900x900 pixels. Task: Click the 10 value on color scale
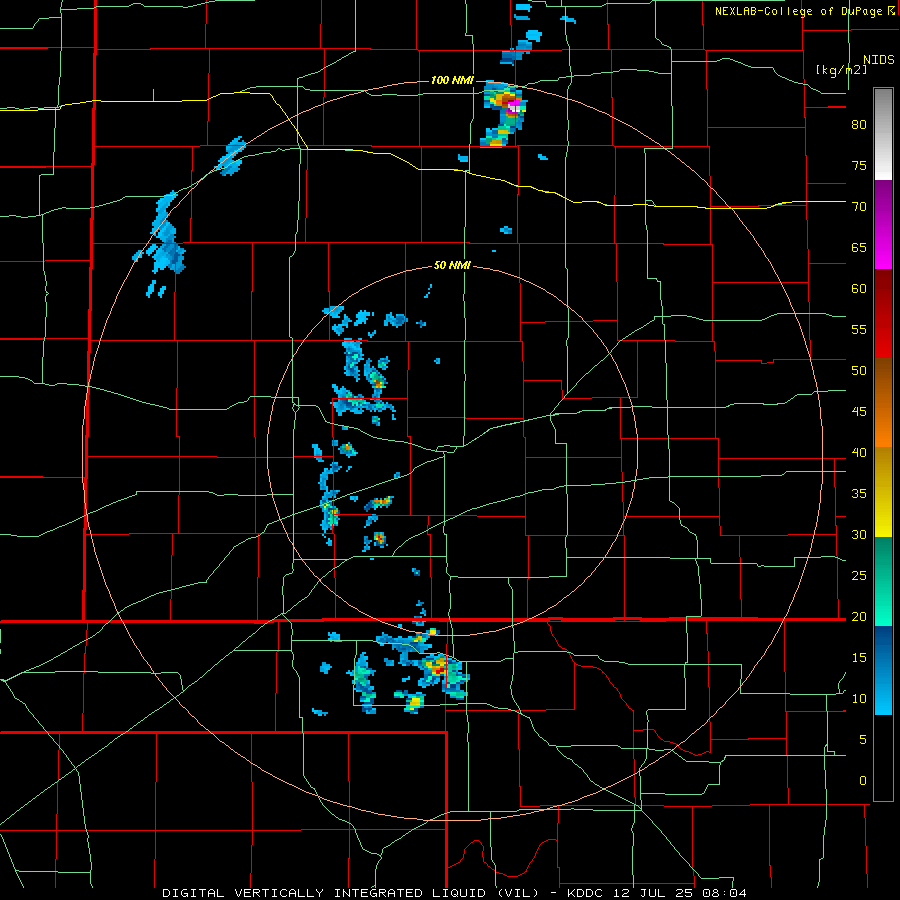[859, 699]
